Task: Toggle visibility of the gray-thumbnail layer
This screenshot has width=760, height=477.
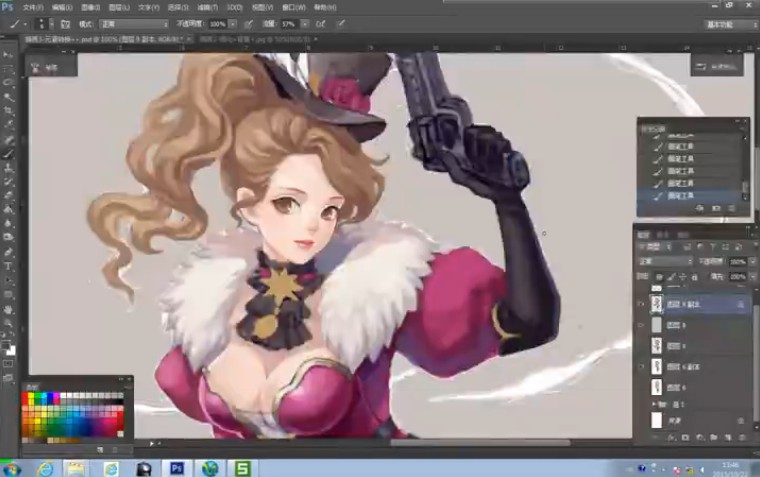Action: click(641, 325)
